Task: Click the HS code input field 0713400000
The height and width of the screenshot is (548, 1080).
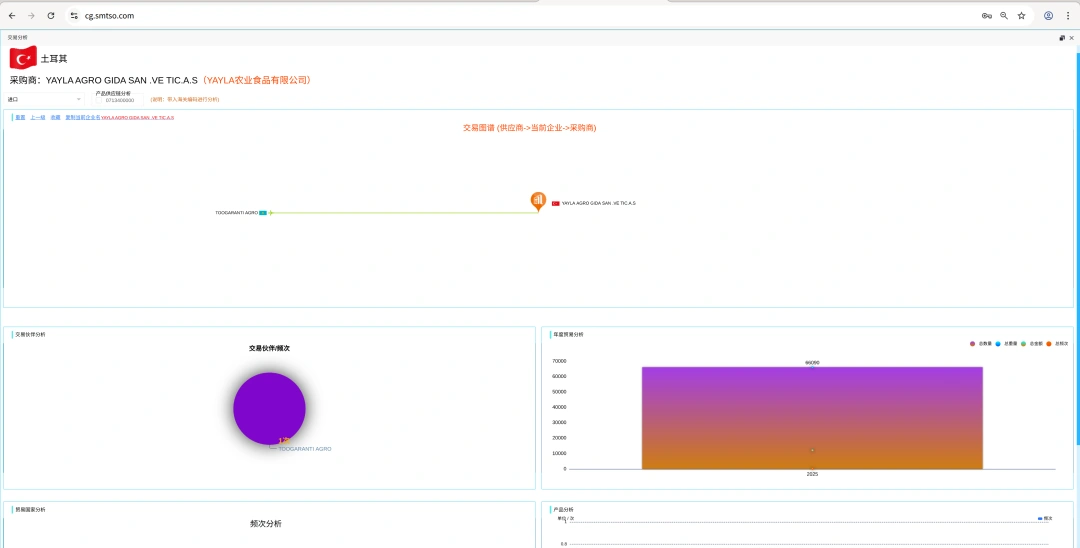Action: tap(120, 100)
